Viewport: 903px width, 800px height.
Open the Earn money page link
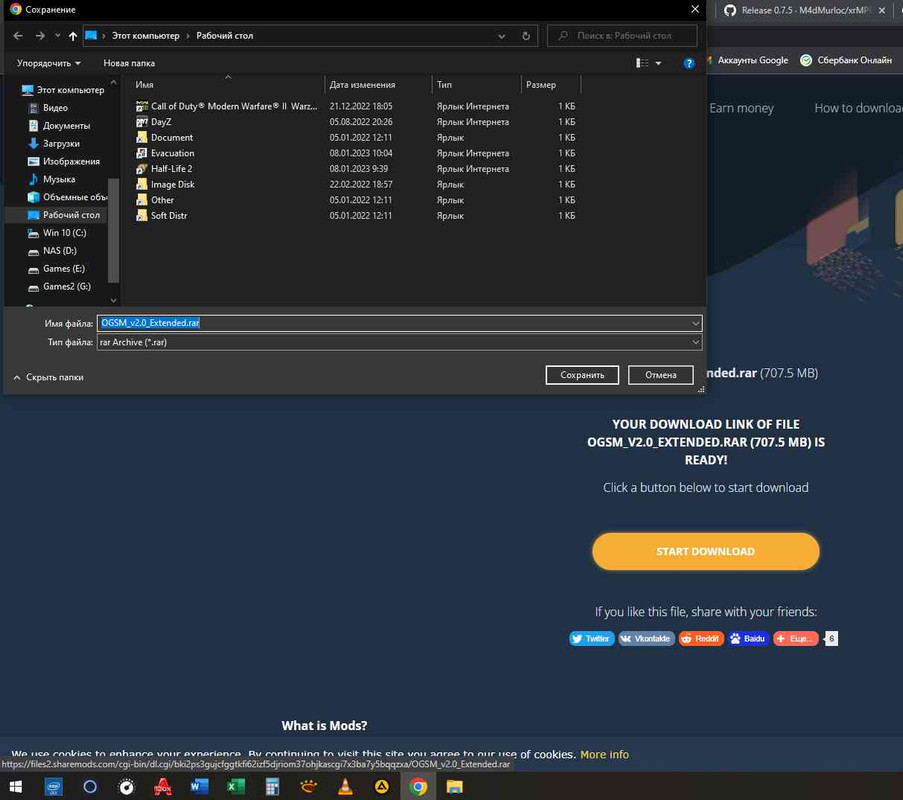pos(741,108)
